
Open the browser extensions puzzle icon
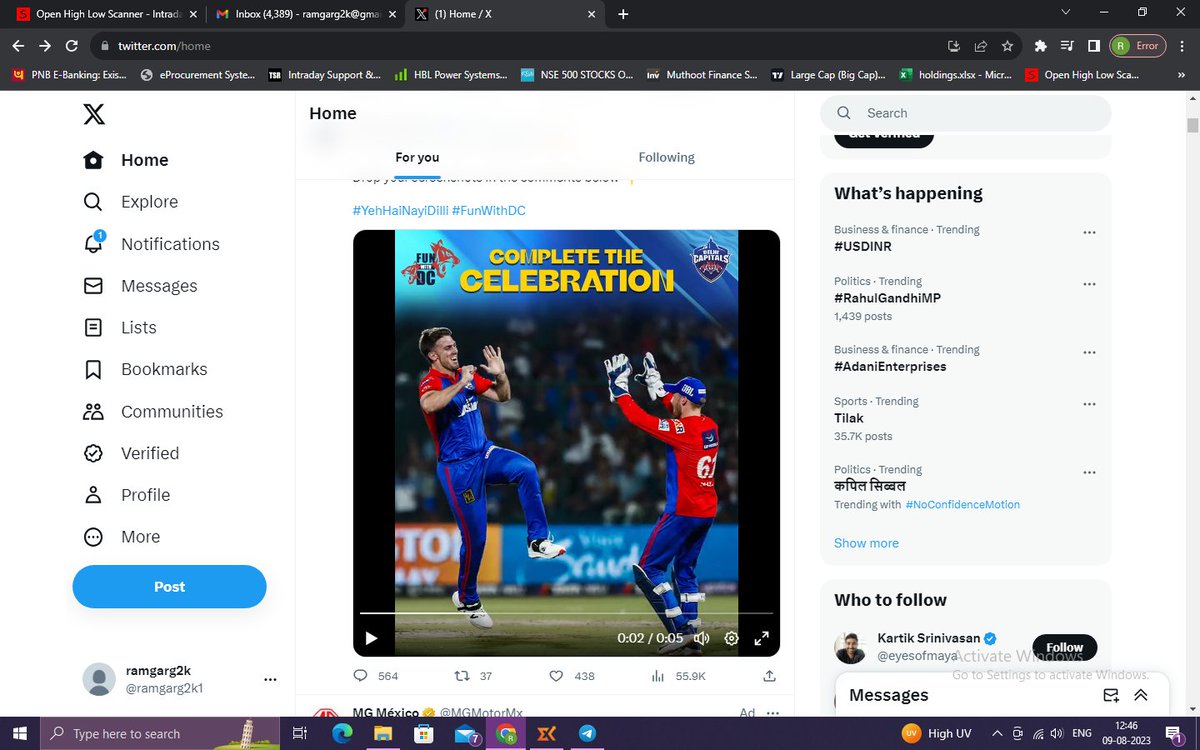(1040, 46)
